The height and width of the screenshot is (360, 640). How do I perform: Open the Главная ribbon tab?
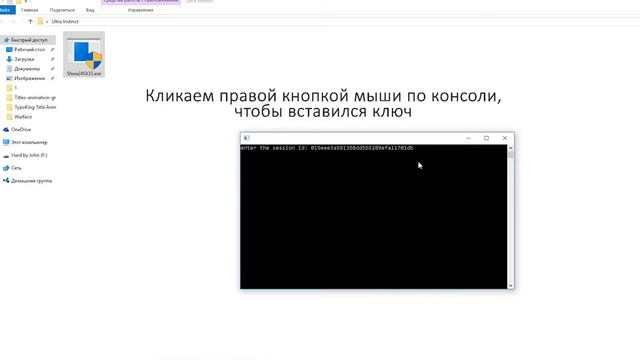point(29,10)
